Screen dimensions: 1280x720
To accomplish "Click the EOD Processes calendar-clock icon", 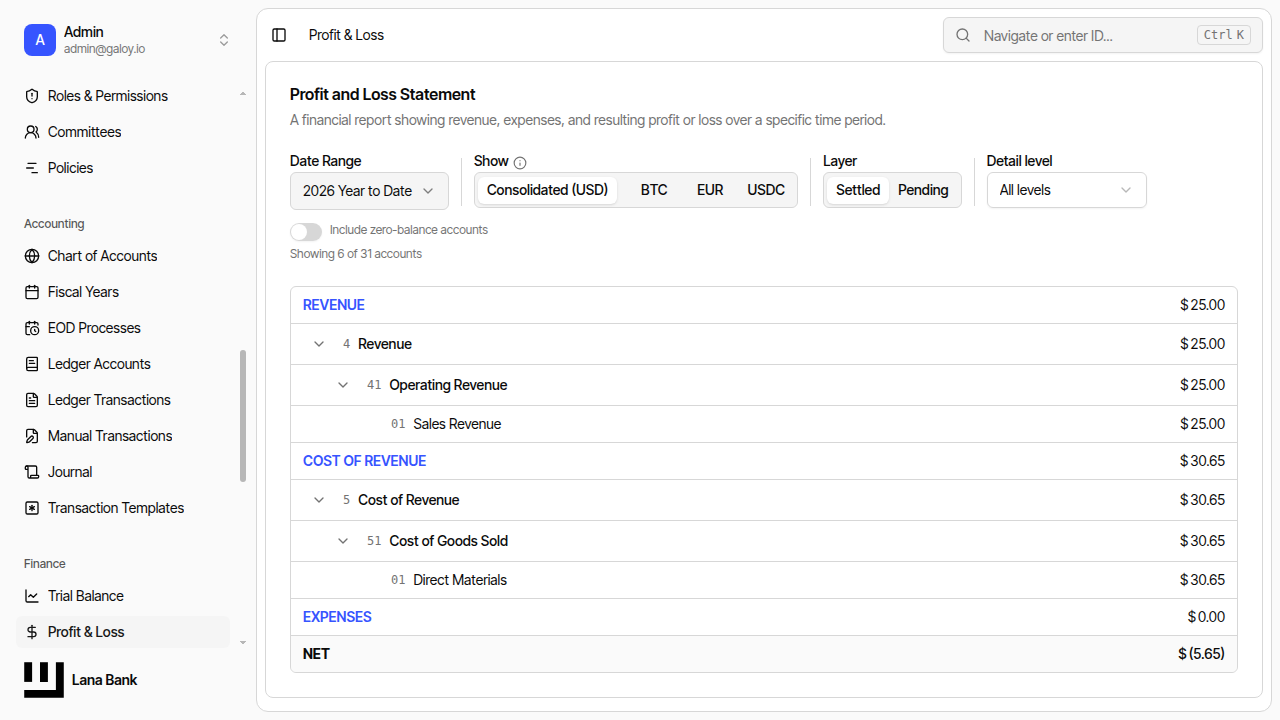I will point(32,328).
